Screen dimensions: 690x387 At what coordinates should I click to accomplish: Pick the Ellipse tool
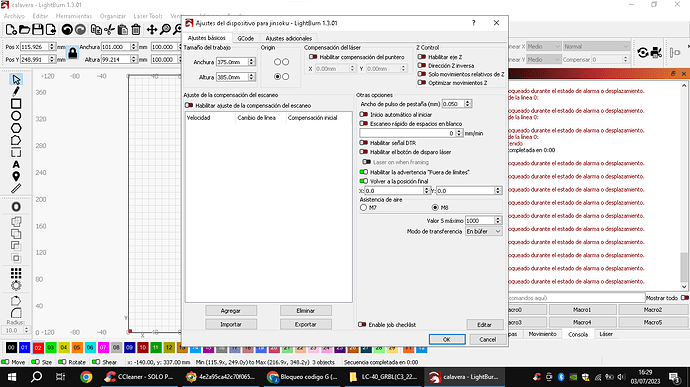point(16,116)
